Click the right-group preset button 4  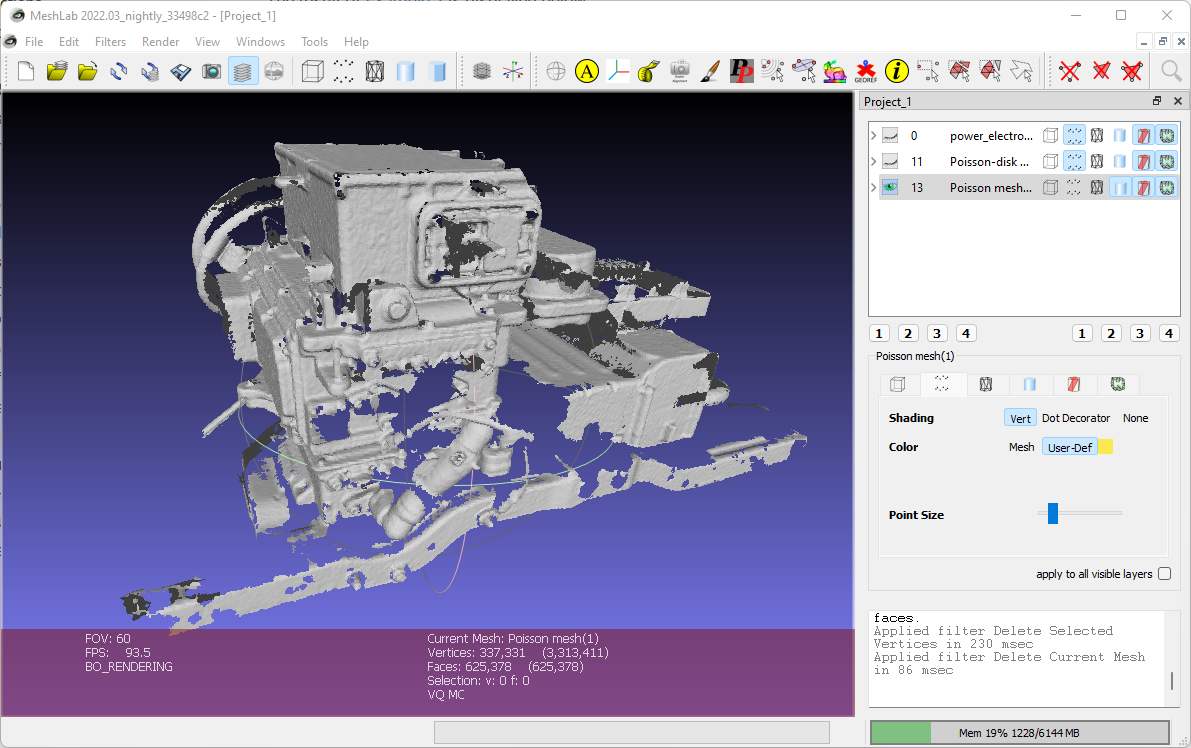1169,333
